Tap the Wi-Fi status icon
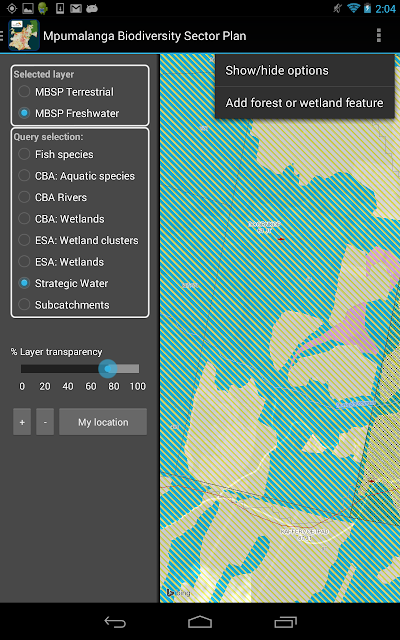 click(353, 8)
